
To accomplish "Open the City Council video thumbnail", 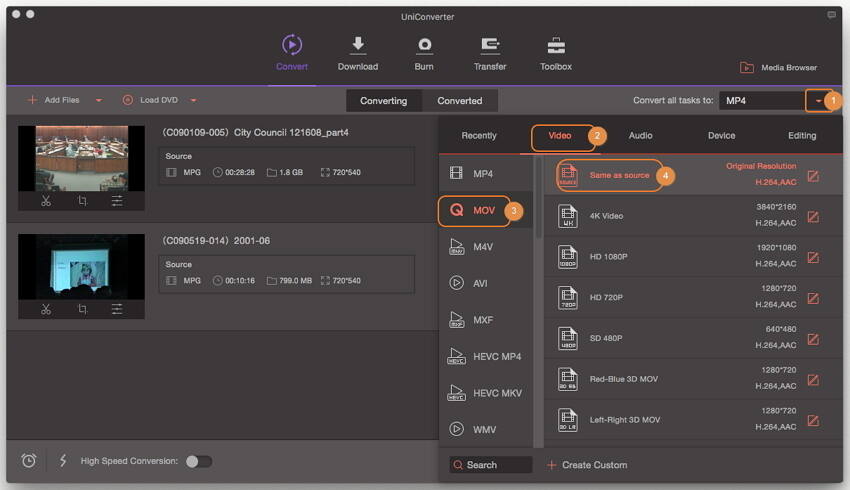I will click(x=81, y=158).
